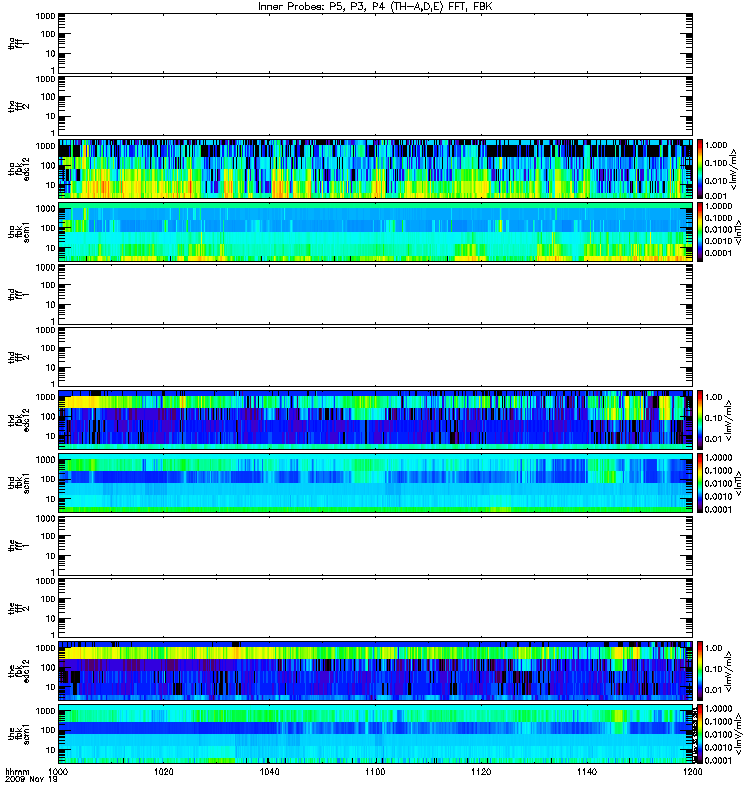Click the 'the fbk scm1' spectrogram panel
The height and width of the screenshot is (800, 750).
[x=376, y=734]
